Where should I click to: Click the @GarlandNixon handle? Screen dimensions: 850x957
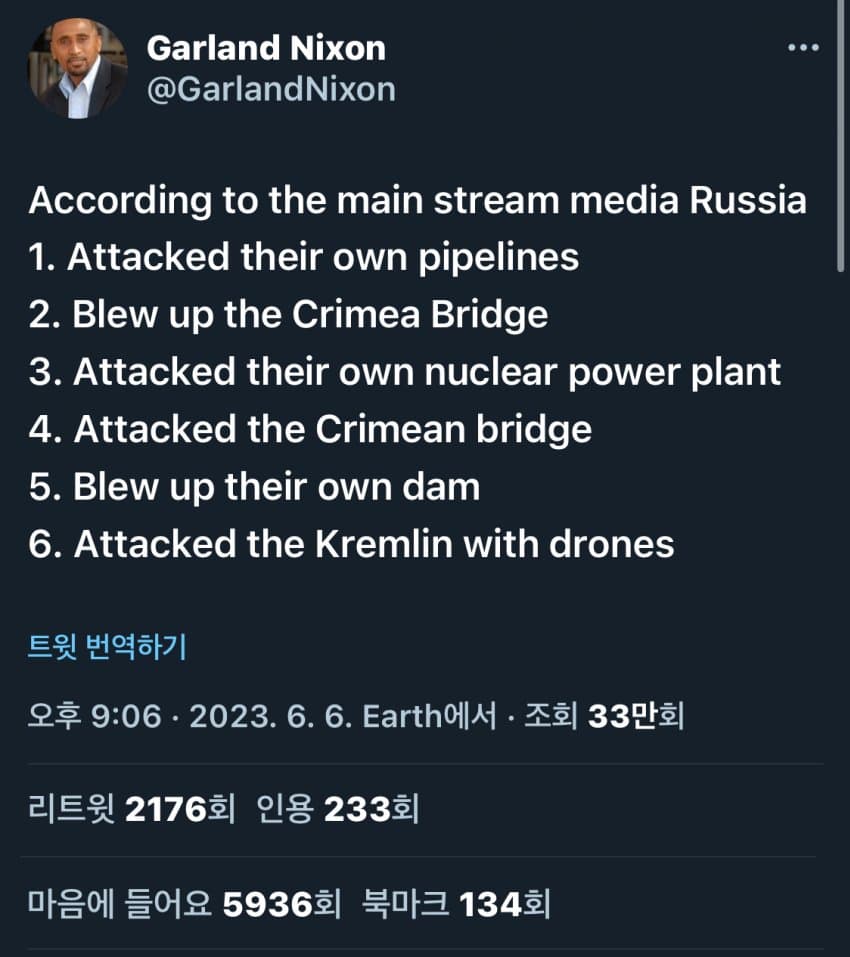coord(271,89)
